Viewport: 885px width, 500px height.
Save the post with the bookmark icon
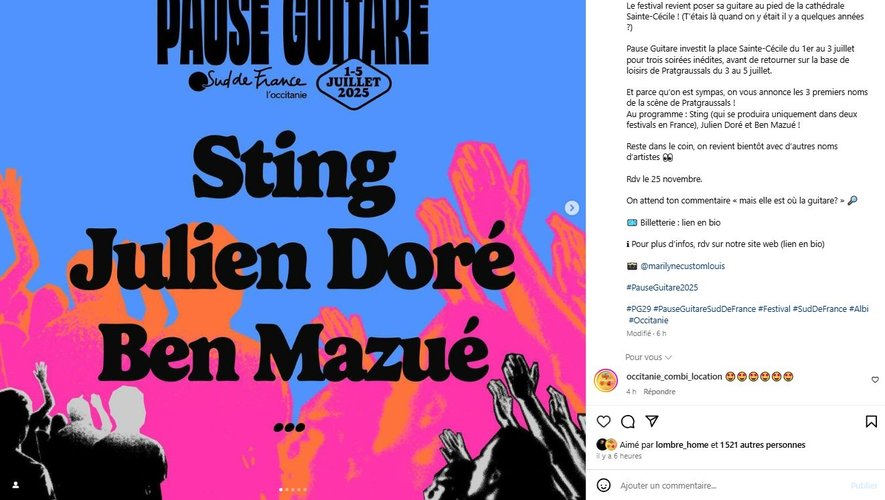coord(871,422)
